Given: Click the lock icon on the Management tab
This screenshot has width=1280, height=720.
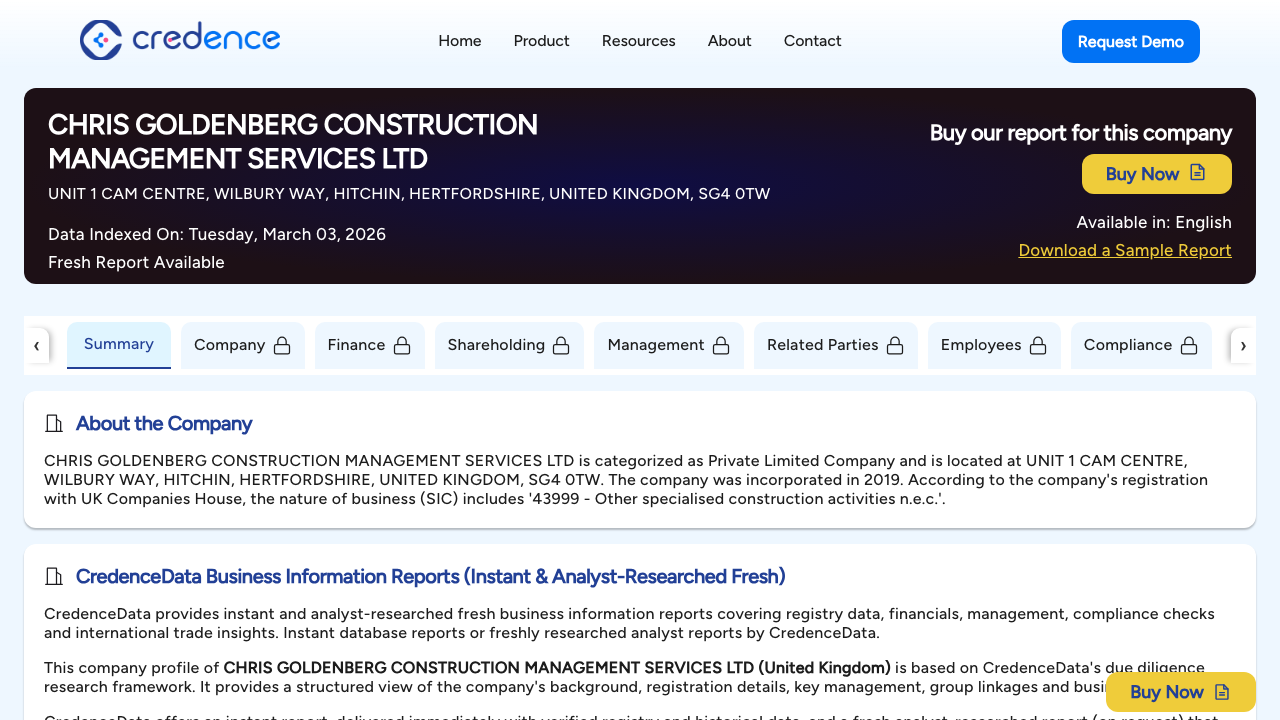Looking at the screenshot, I should coord(721,344).
